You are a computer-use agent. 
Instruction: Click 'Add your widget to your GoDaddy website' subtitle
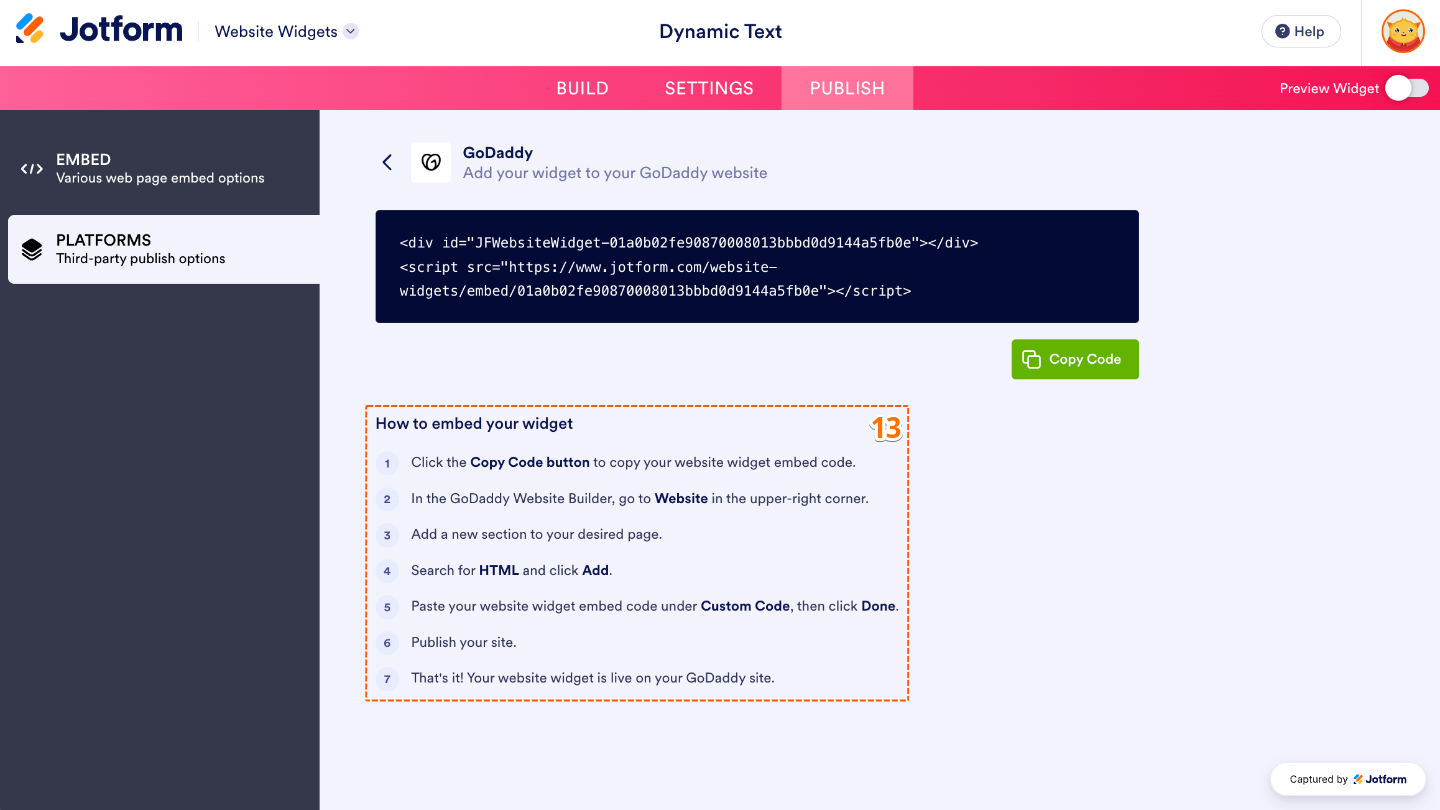[615, 173]
